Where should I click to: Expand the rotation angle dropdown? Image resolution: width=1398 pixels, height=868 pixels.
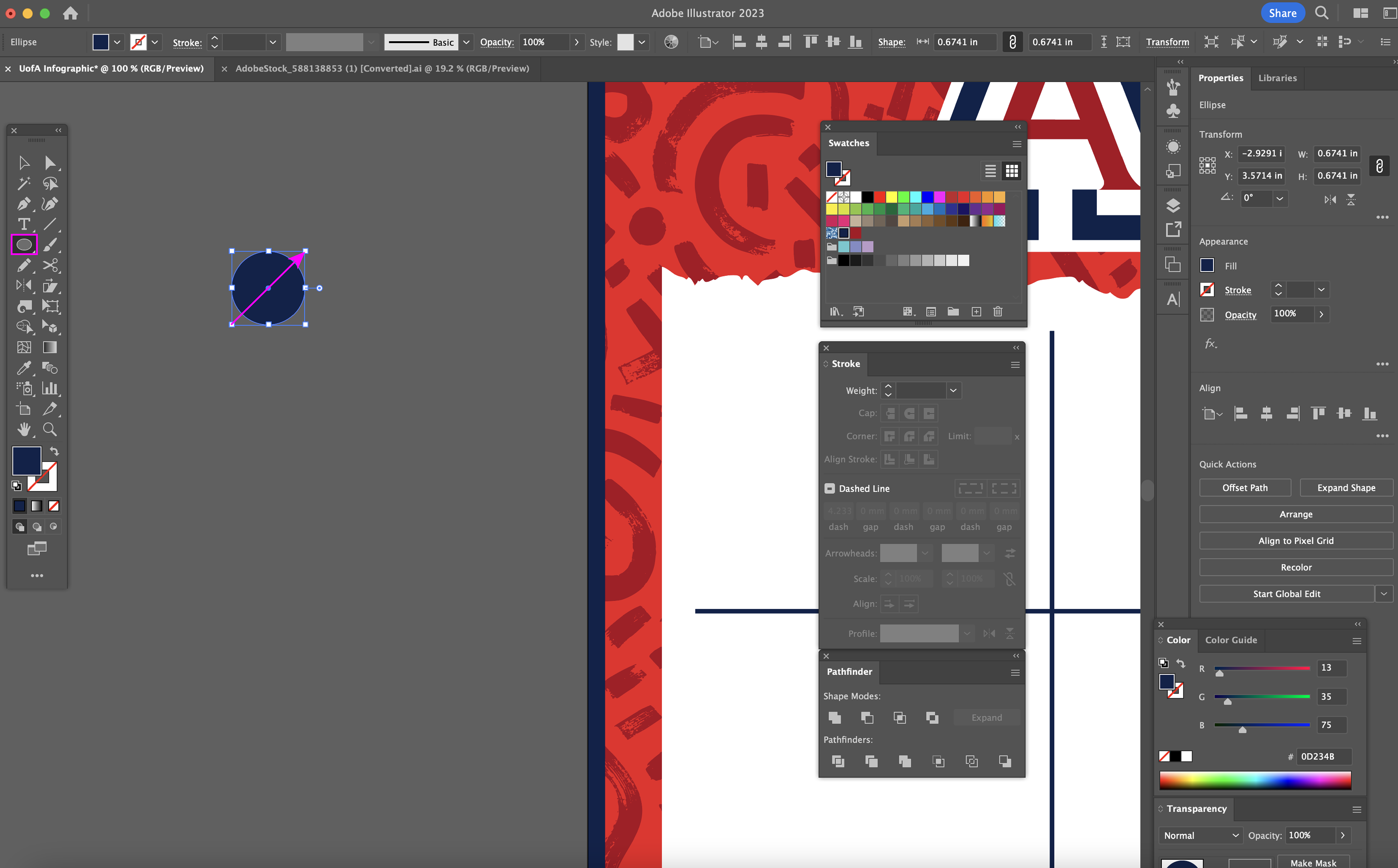click(x=1280, y=198)
